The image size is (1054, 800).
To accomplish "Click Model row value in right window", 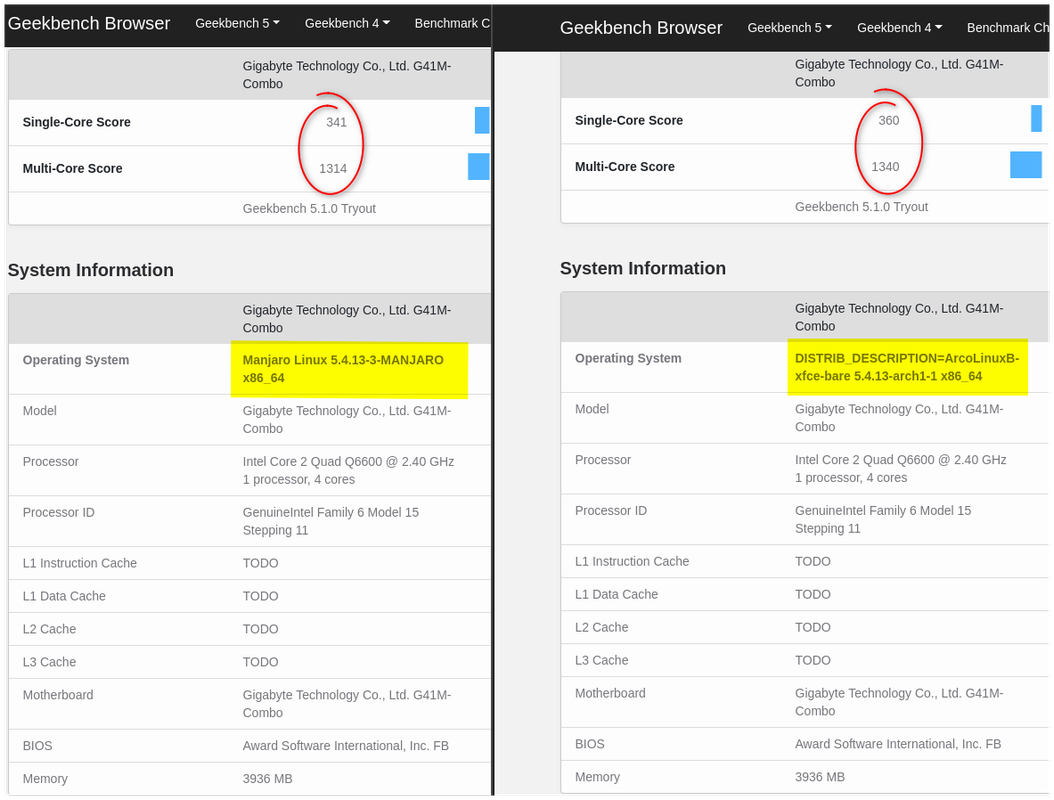I will [899, 417].
